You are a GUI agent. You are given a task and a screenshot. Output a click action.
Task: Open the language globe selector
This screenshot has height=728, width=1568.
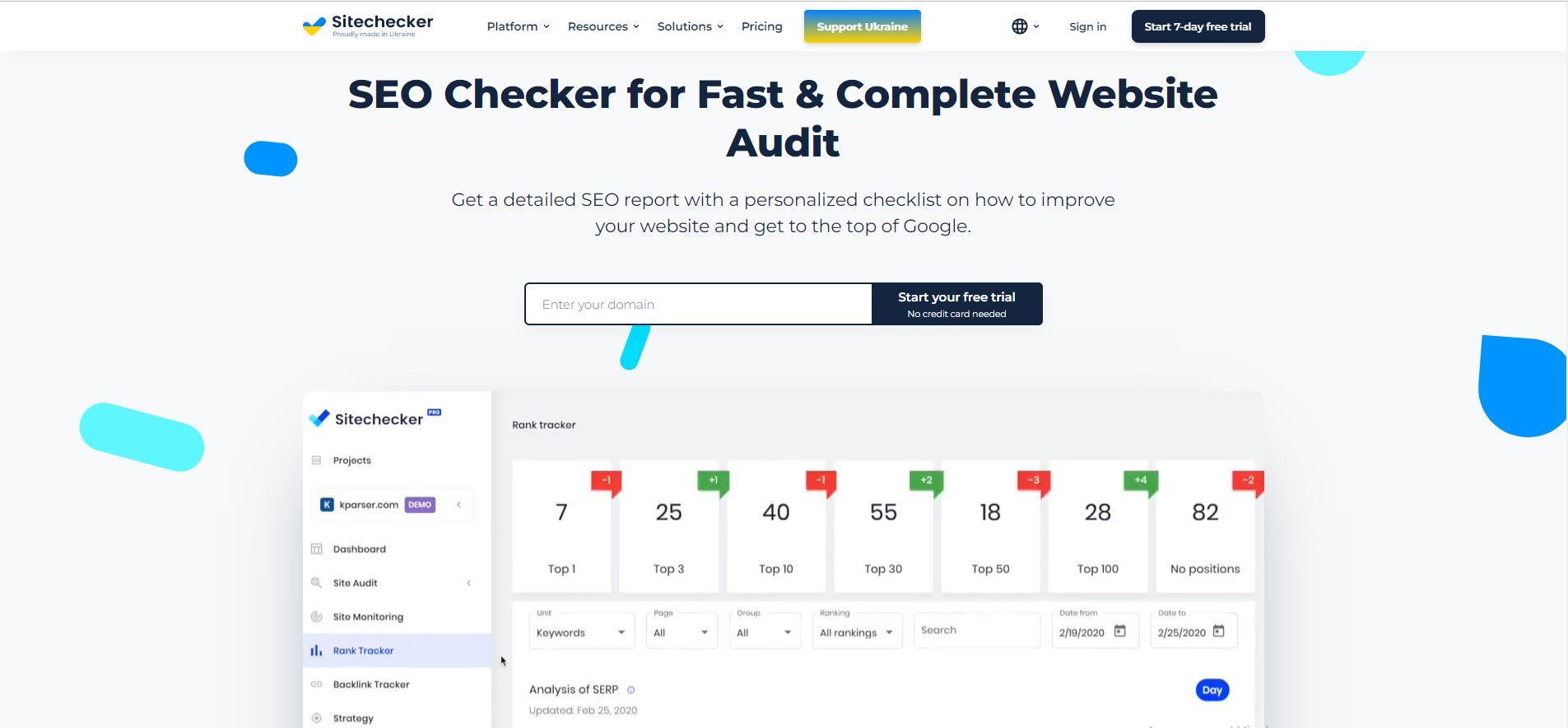1025,26
